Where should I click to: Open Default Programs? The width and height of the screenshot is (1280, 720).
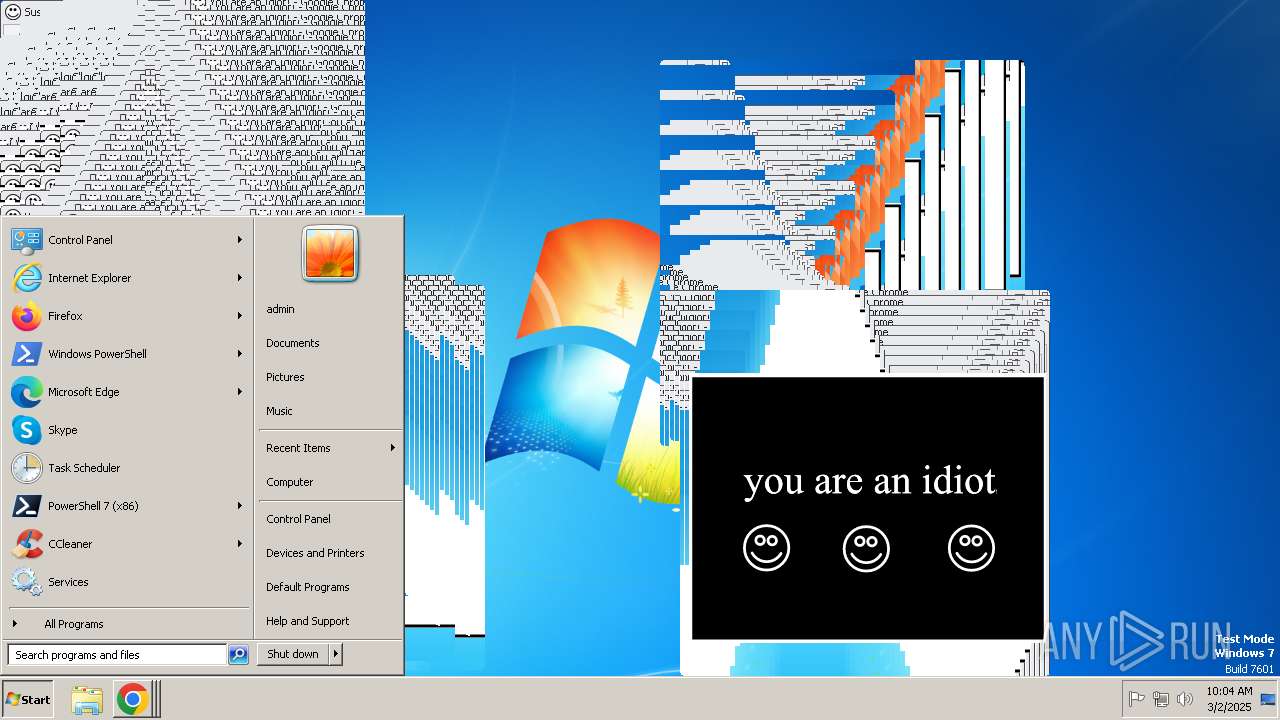click(x=308, y=587)
